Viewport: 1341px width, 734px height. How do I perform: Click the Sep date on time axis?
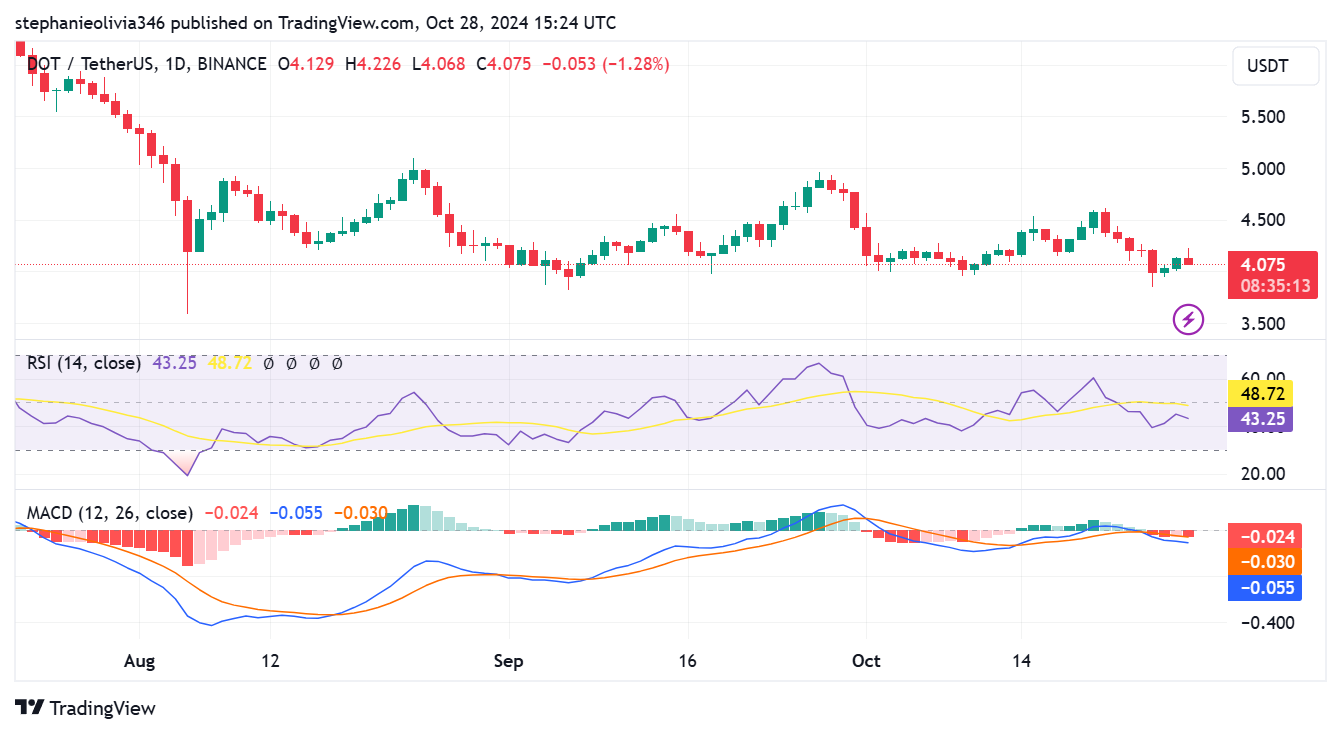[509, 661]
